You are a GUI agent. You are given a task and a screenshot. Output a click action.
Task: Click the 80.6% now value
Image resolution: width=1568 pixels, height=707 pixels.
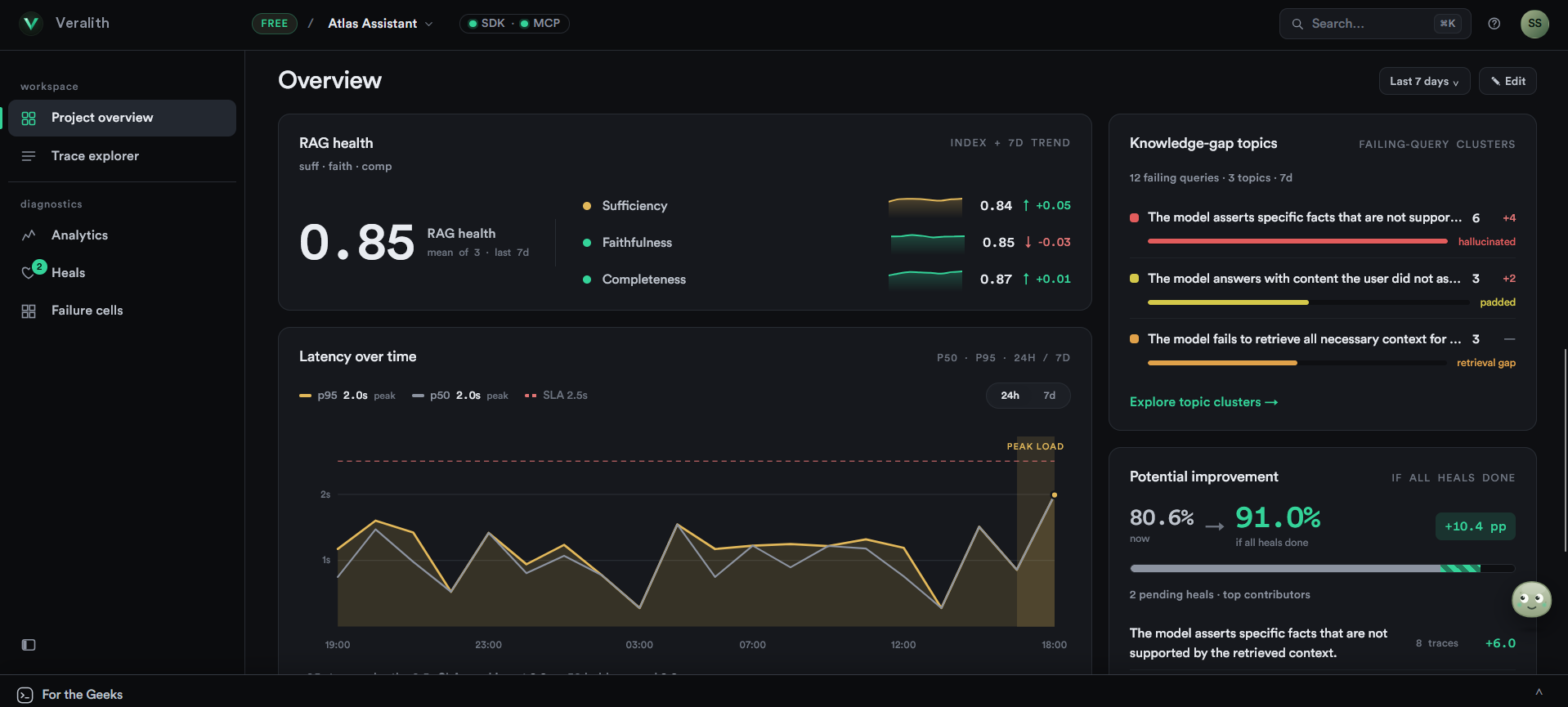(x=1162, y=517)
